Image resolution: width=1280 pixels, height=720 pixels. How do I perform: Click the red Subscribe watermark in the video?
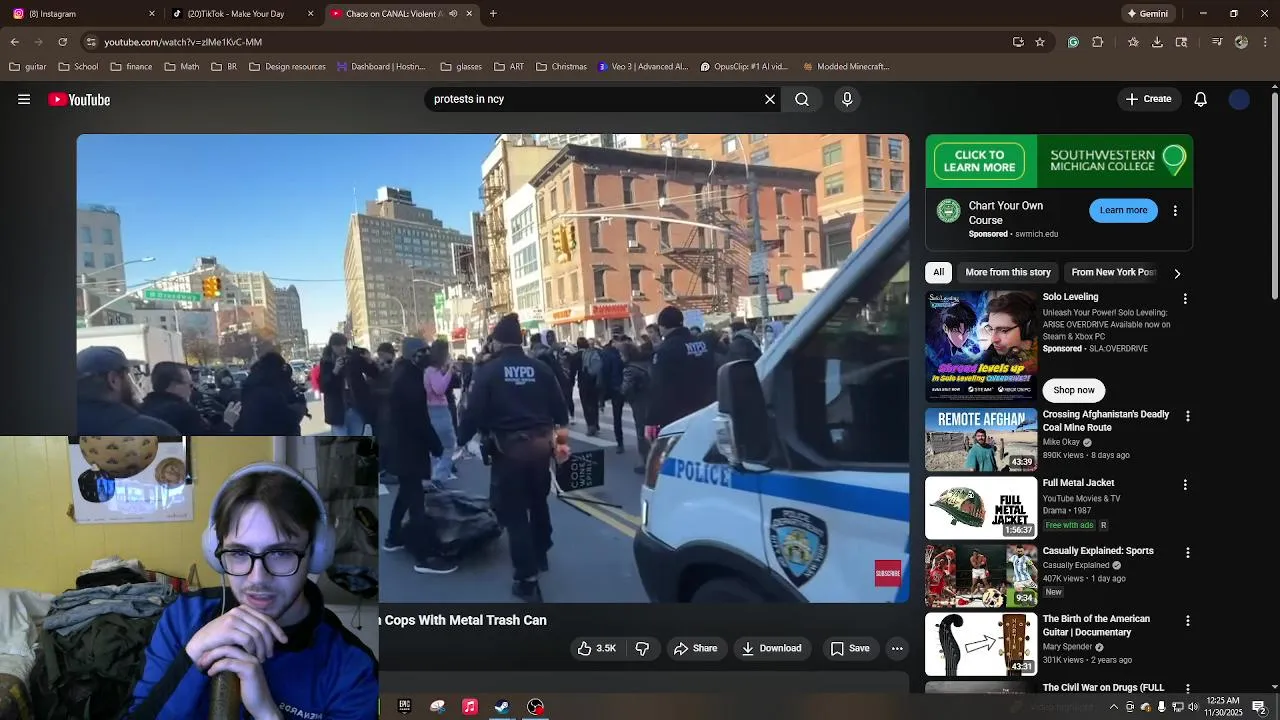tap(888, 573)
